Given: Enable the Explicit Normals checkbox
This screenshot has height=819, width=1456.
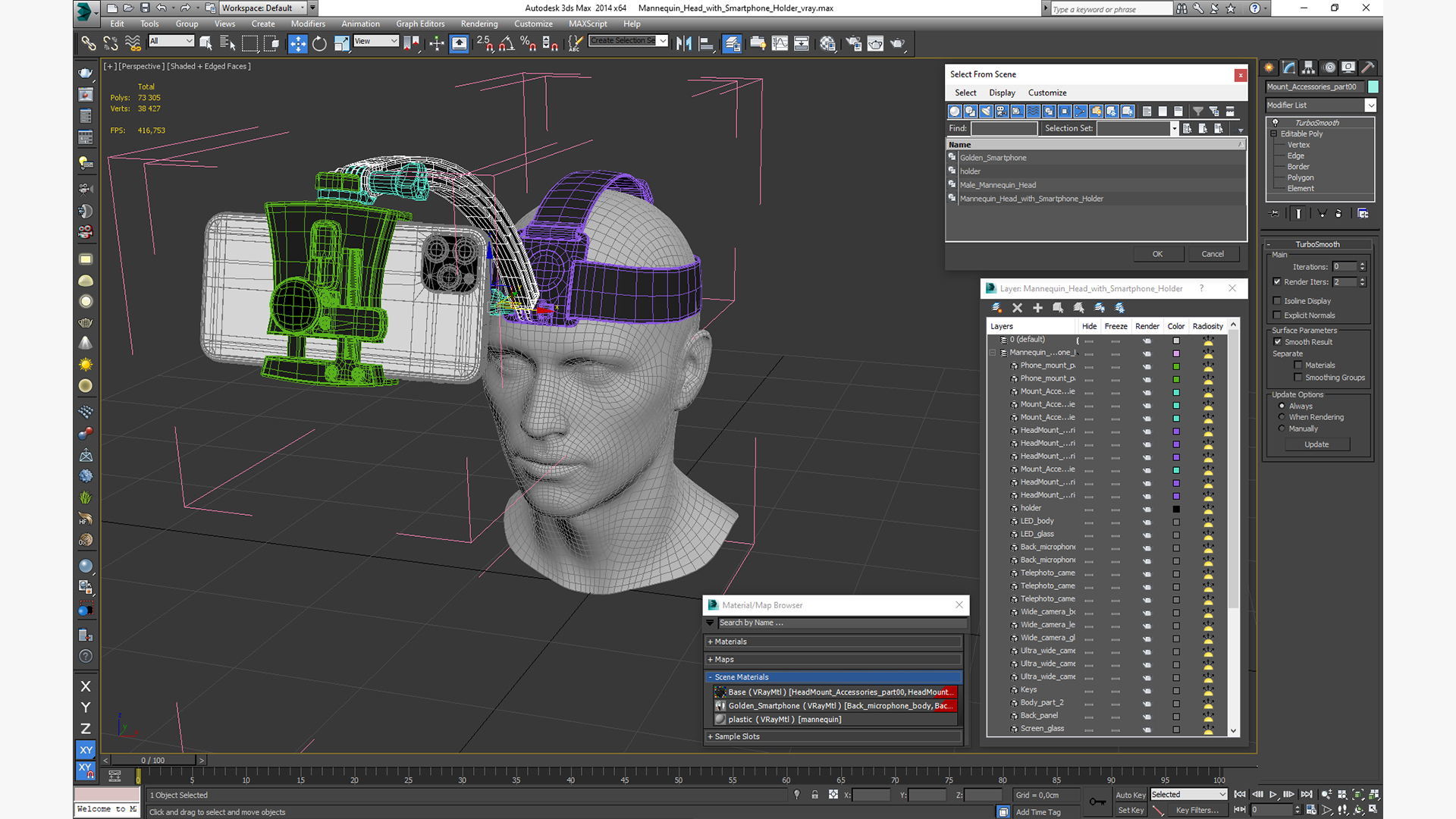Looking at the screenshot, I should click(1277, 315).
